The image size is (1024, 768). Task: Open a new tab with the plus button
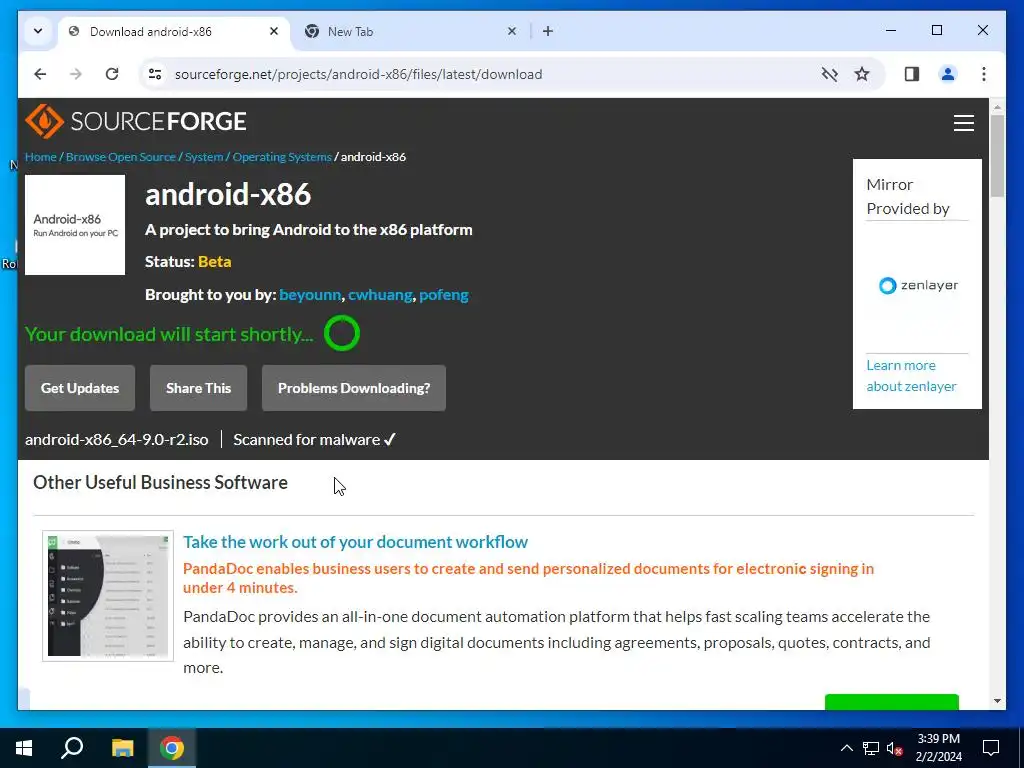[x=548, y=31]
